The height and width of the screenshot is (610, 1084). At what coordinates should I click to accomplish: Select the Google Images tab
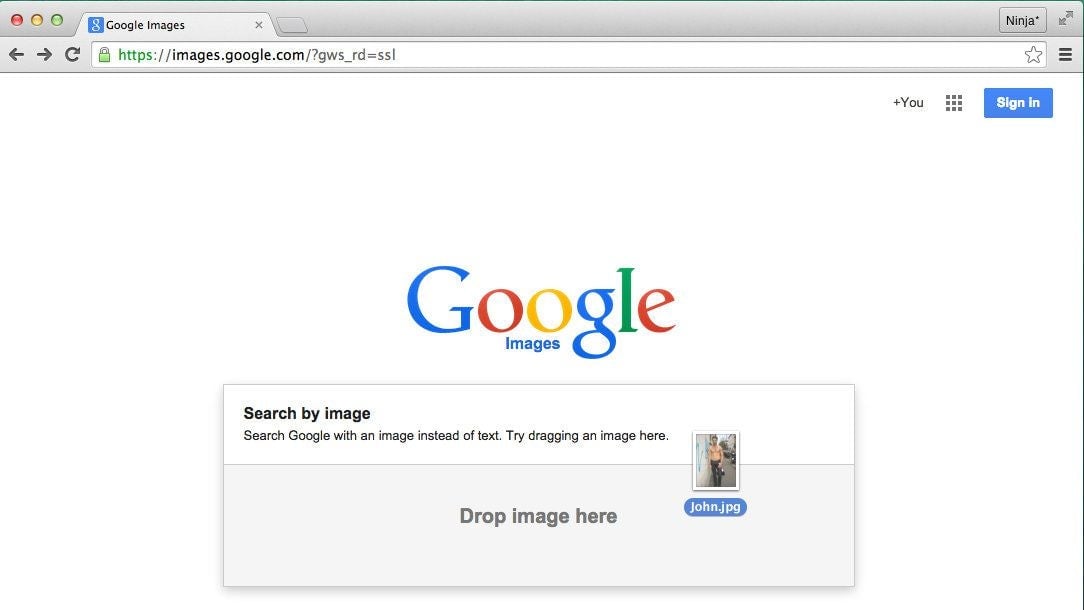click(x=173, y=25)
